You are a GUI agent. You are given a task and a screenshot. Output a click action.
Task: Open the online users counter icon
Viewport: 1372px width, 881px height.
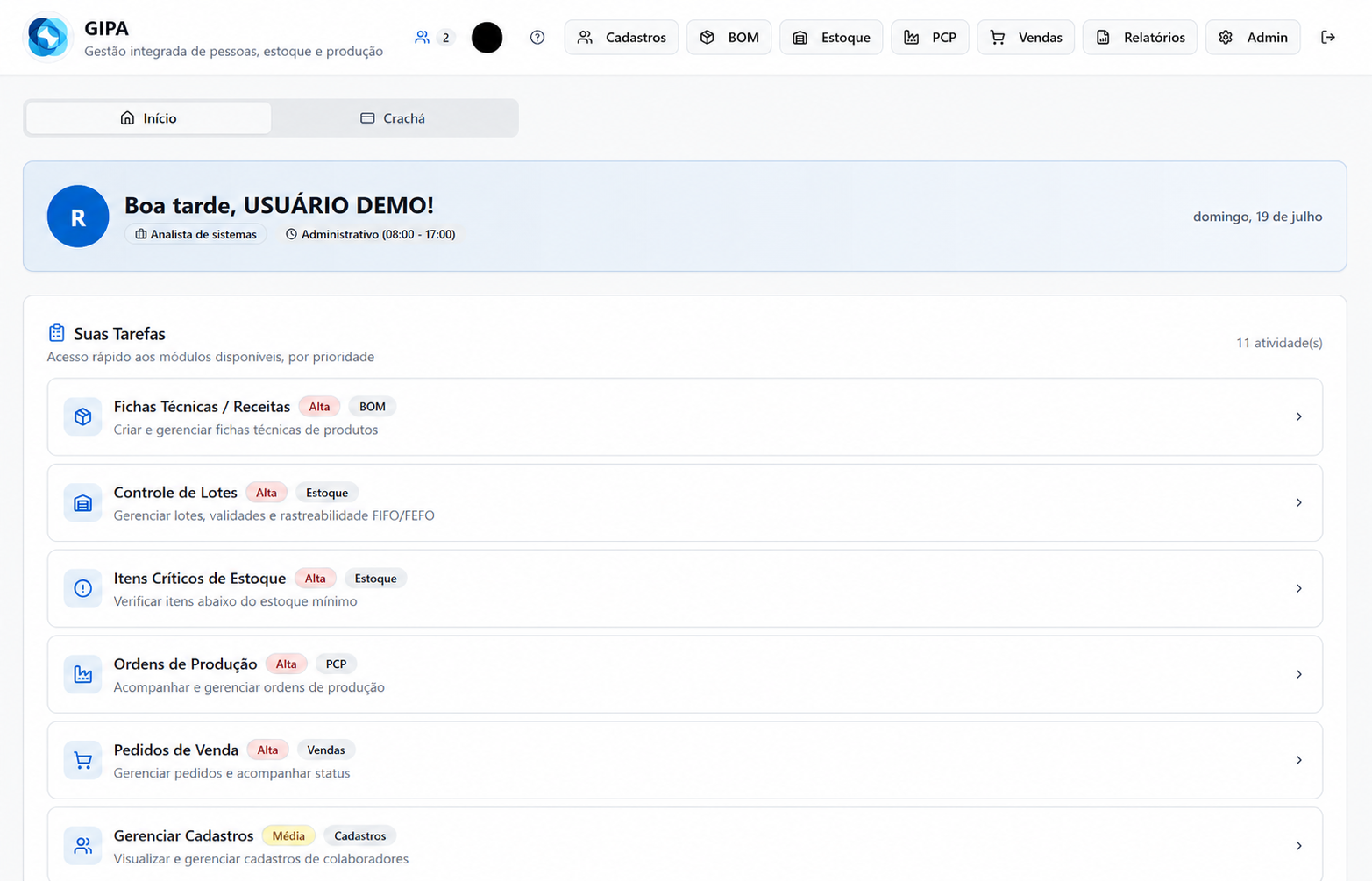pos(423,37)
